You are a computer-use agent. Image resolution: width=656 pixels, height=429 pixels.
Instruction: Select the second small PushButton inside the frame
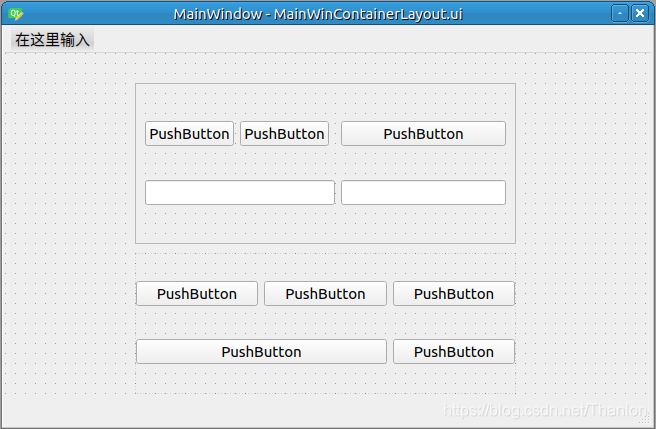click(284, 134)
